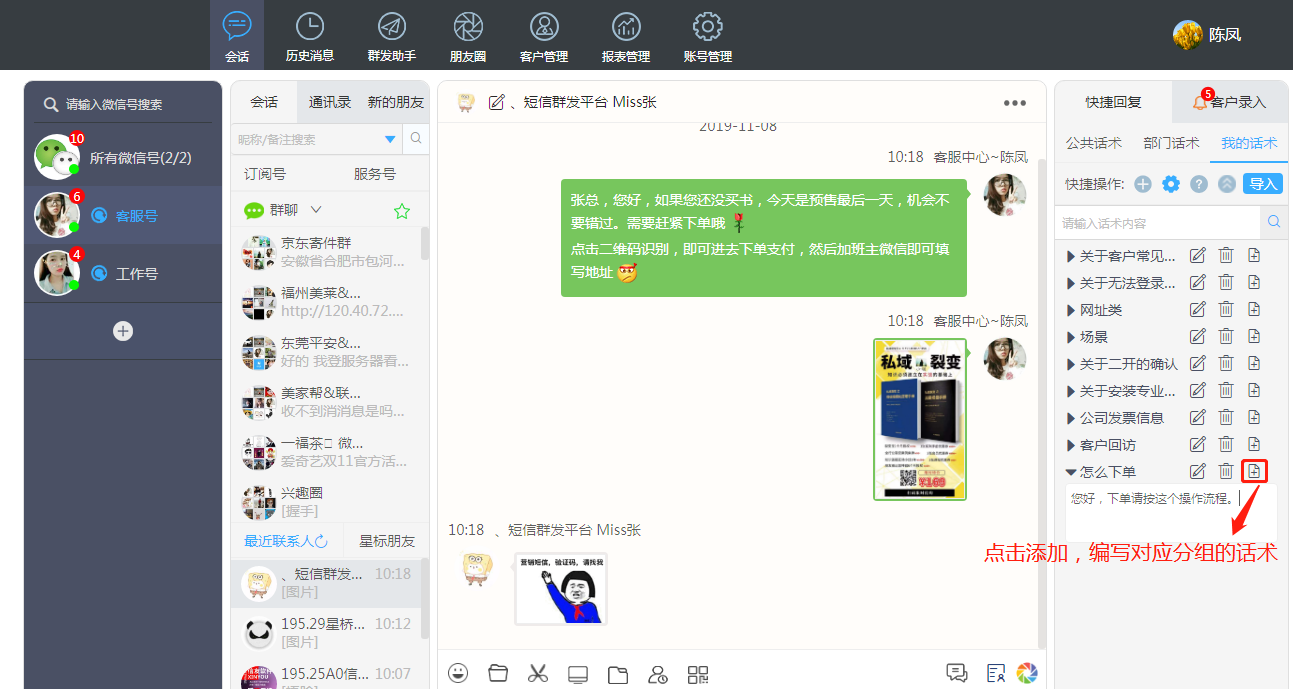Open the emoji picker
The width and height of the screenshot is (1293, 689).
458,673
